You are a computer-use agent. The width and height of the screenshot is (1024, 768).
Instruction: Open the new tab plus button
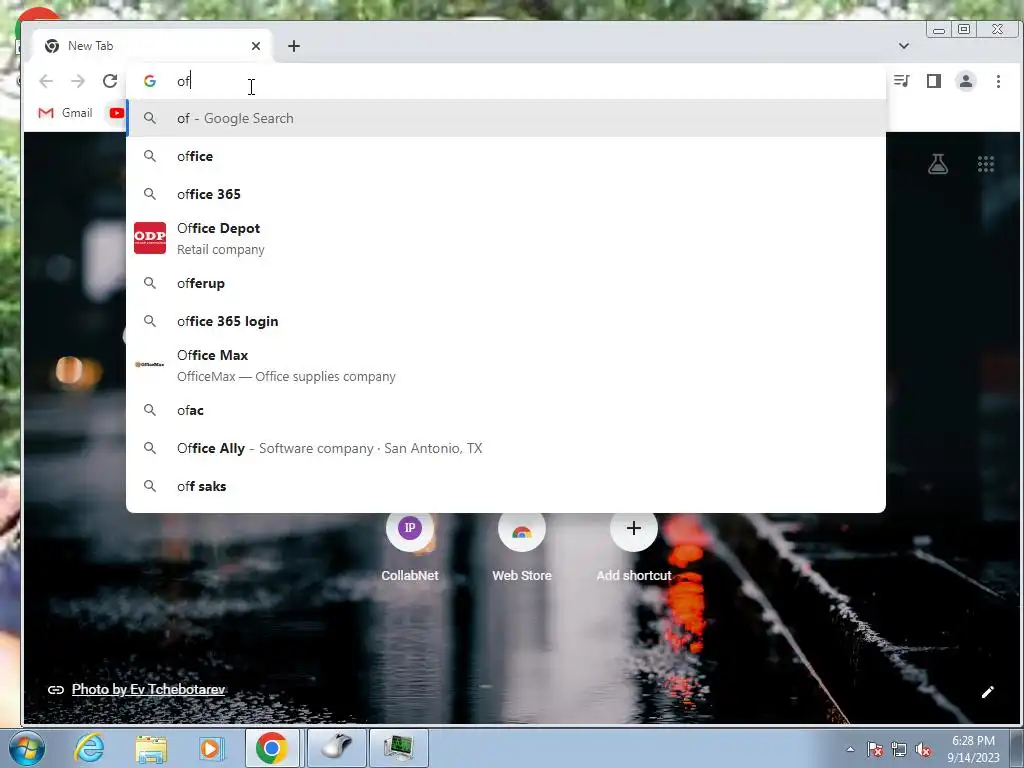[294, 46]
